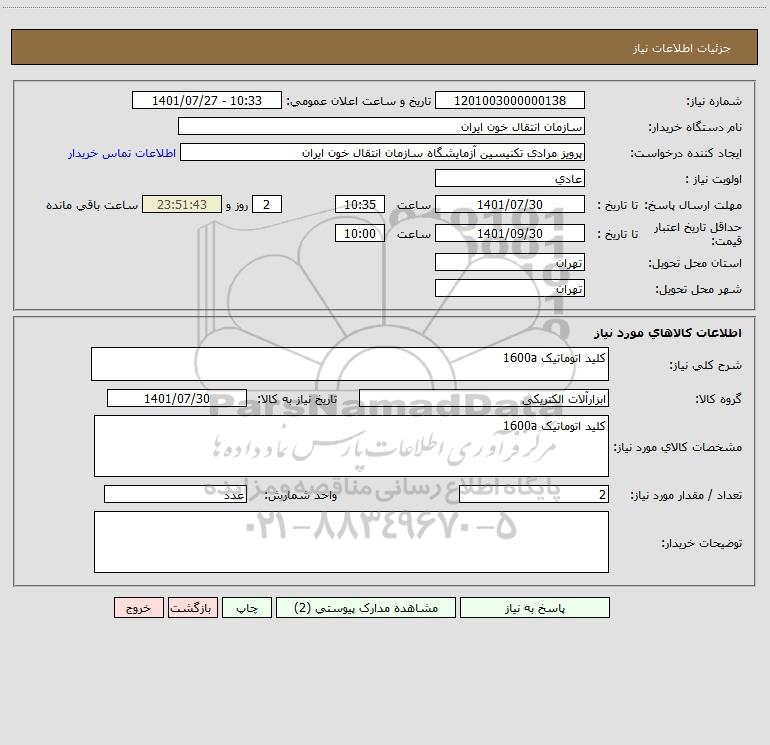The width and height of the screenshot is (770, 745).
Task: Click the ایجاد کننده درخواست label
Action: click(x=686, y=153)
